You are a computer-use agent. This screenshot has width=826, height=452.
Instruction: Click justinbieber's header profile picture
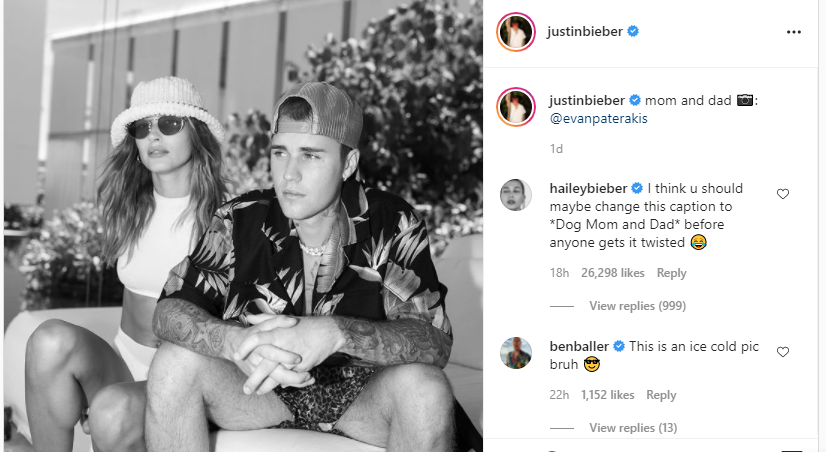tap(516, 32)
